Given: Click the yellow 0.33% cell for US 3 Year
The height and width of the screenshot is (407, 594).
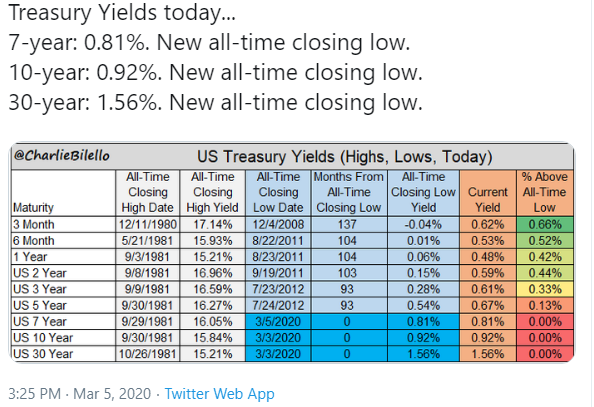Looking at the screenshot, I should coord(545,289).
